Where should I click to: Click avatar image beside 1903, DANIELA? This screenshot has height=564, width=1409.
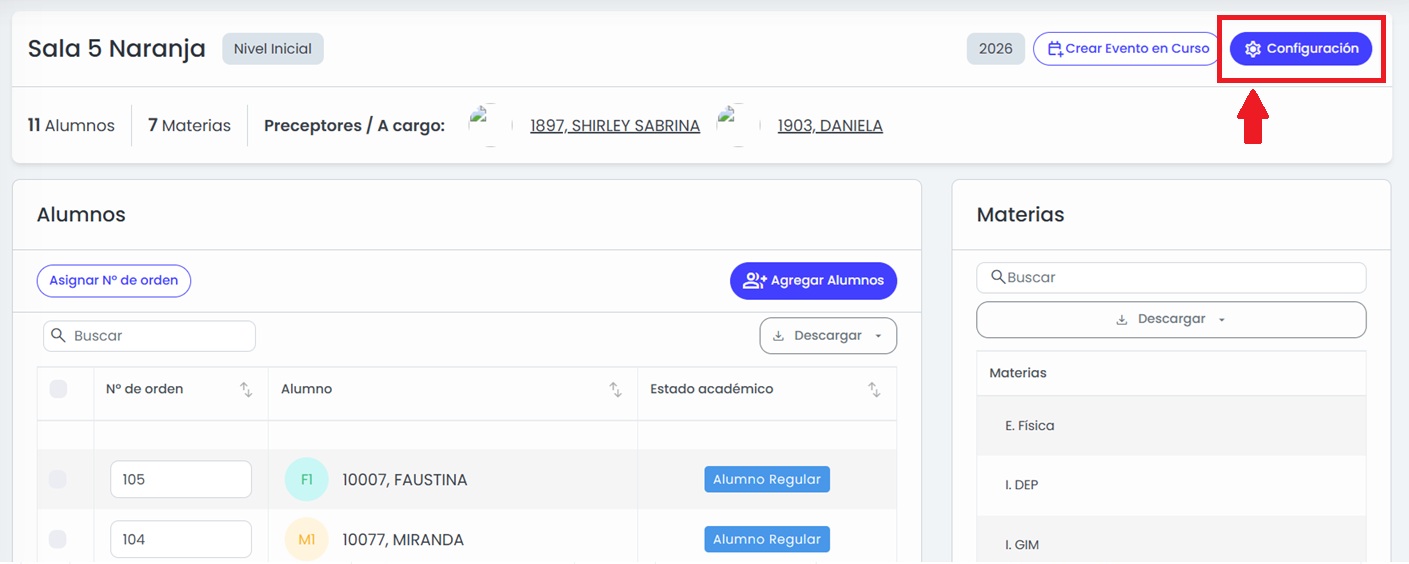click(x=737, y=125)
